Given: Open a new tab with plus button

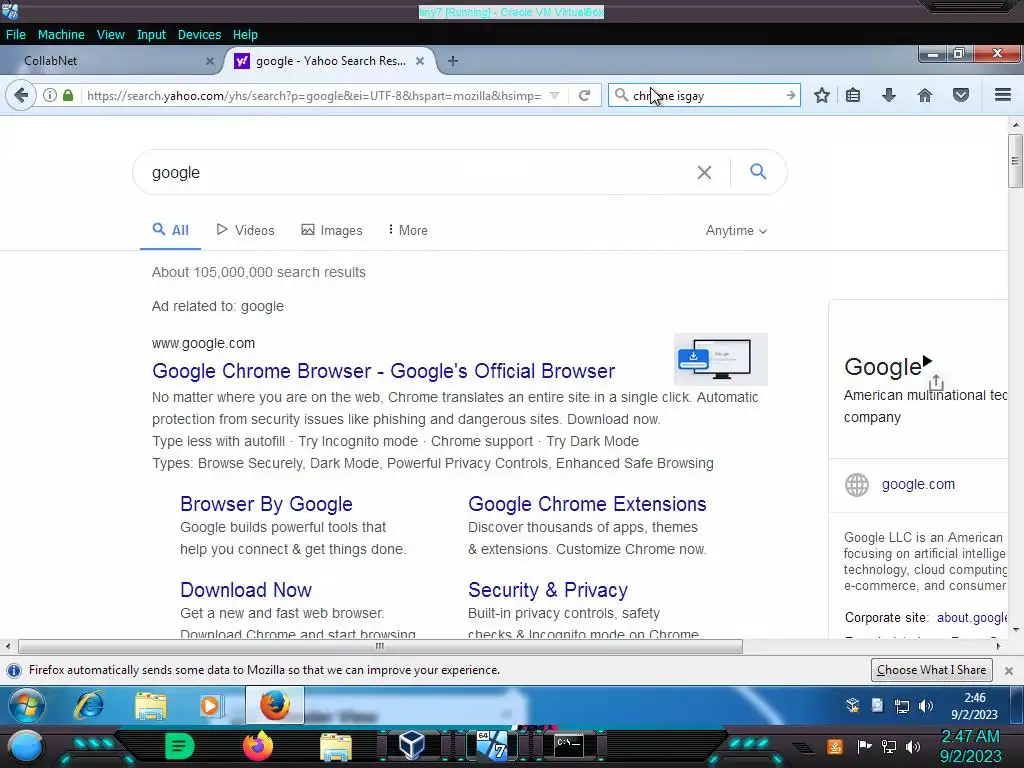Looking at the screenshot, I should click(453, 61).
